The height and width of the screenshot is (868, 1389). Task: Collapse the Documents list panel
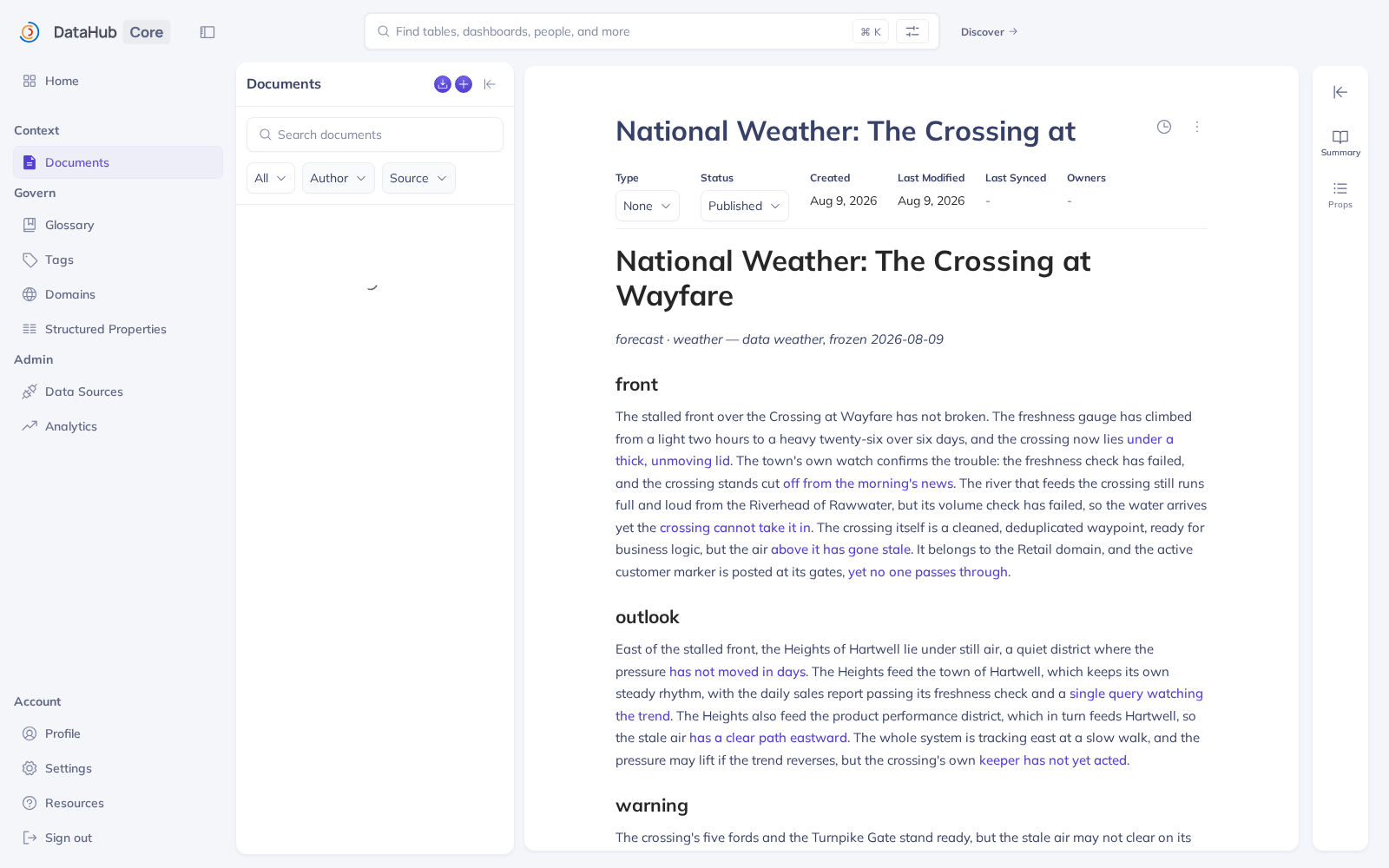click(490, 84)
